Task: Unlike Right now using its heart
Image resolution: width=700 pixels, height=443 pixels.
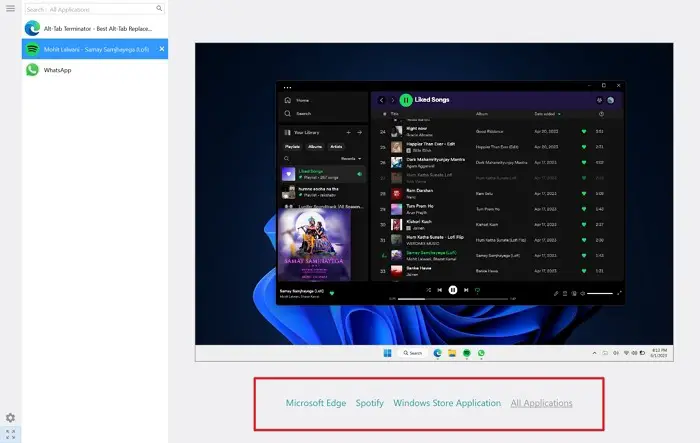Action: (583, 131)
